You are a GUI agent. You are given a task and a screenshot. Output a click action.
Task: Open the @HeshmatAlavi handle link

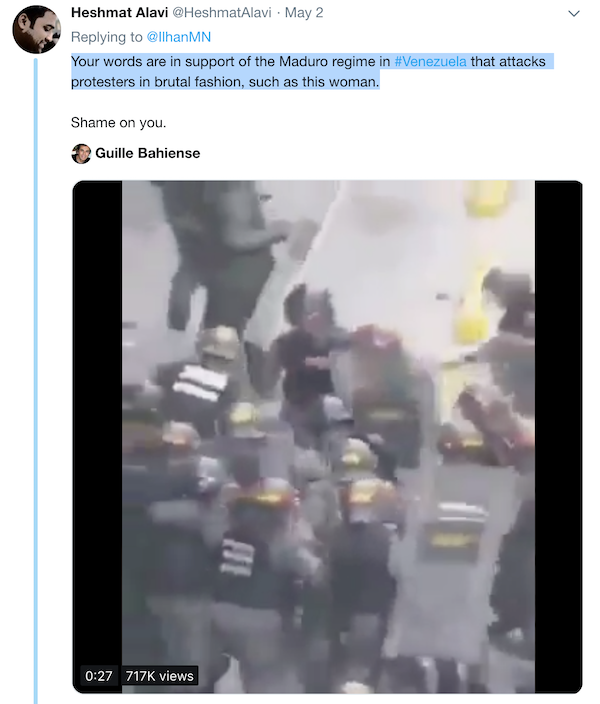[x=222, y=13]
